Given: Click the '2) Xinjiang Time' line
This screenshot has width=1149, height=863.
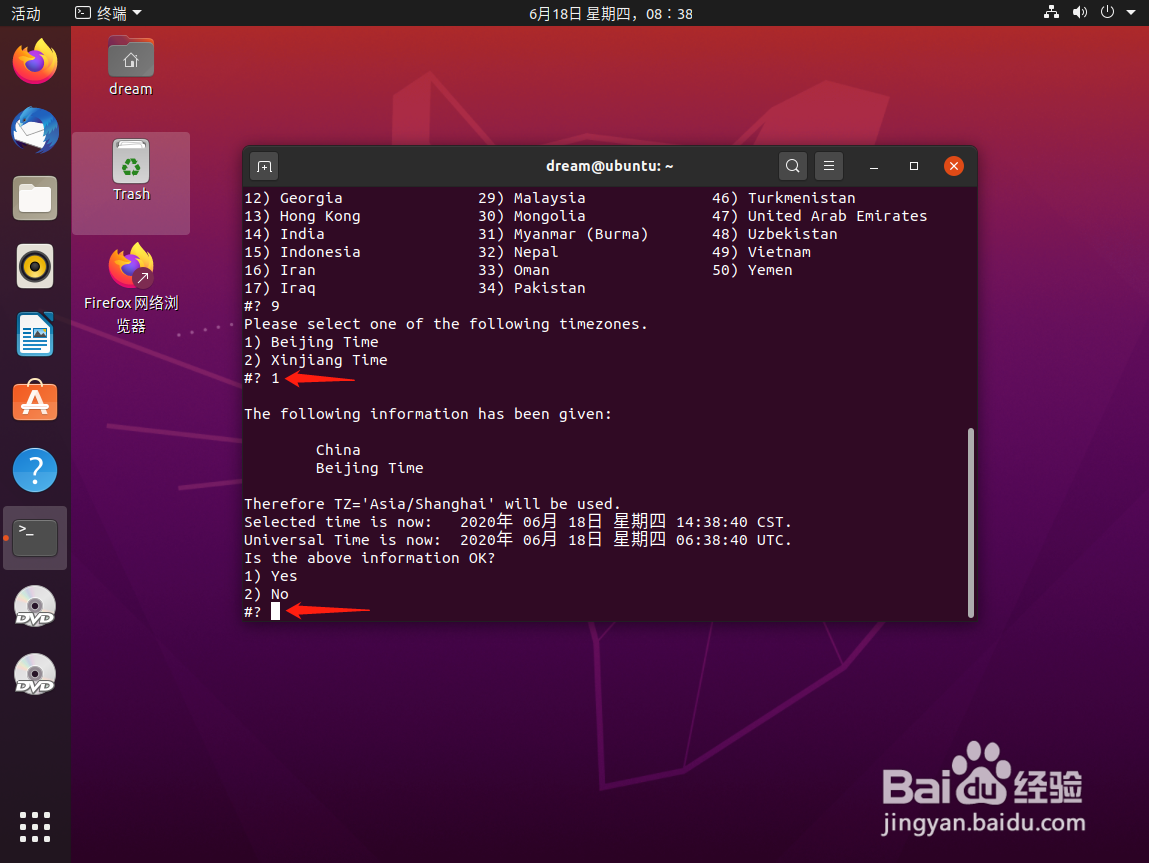Looking at the screenshot, I should point(316,360).
